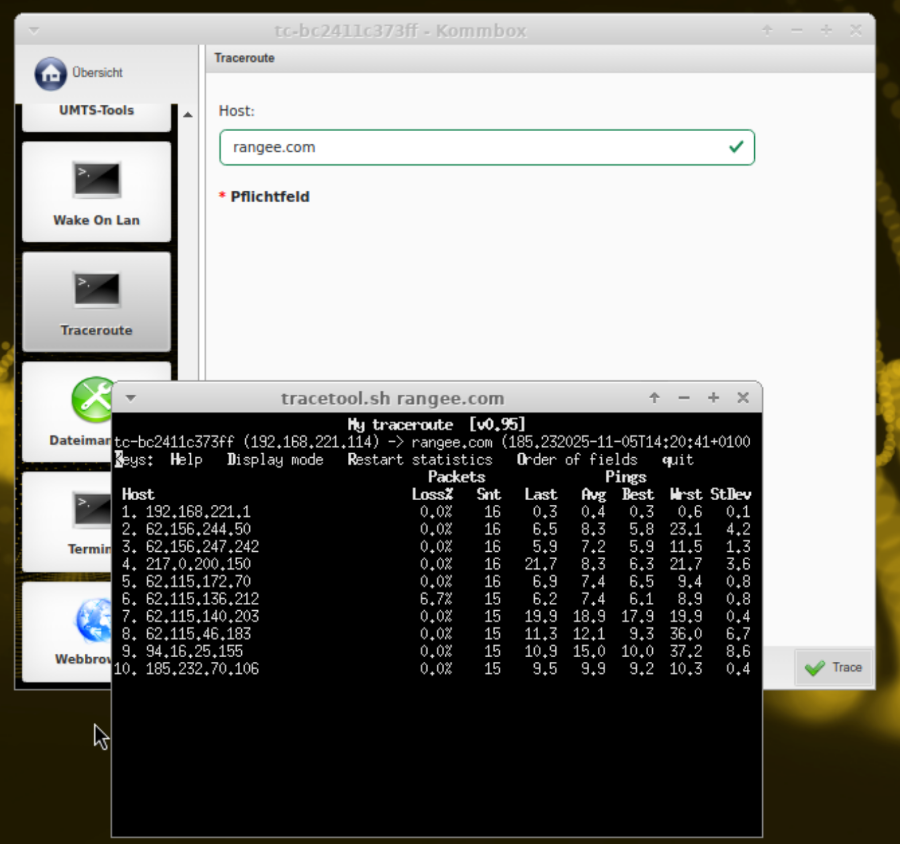
Task: Click the Übersicht home icon
Action: 50,73
